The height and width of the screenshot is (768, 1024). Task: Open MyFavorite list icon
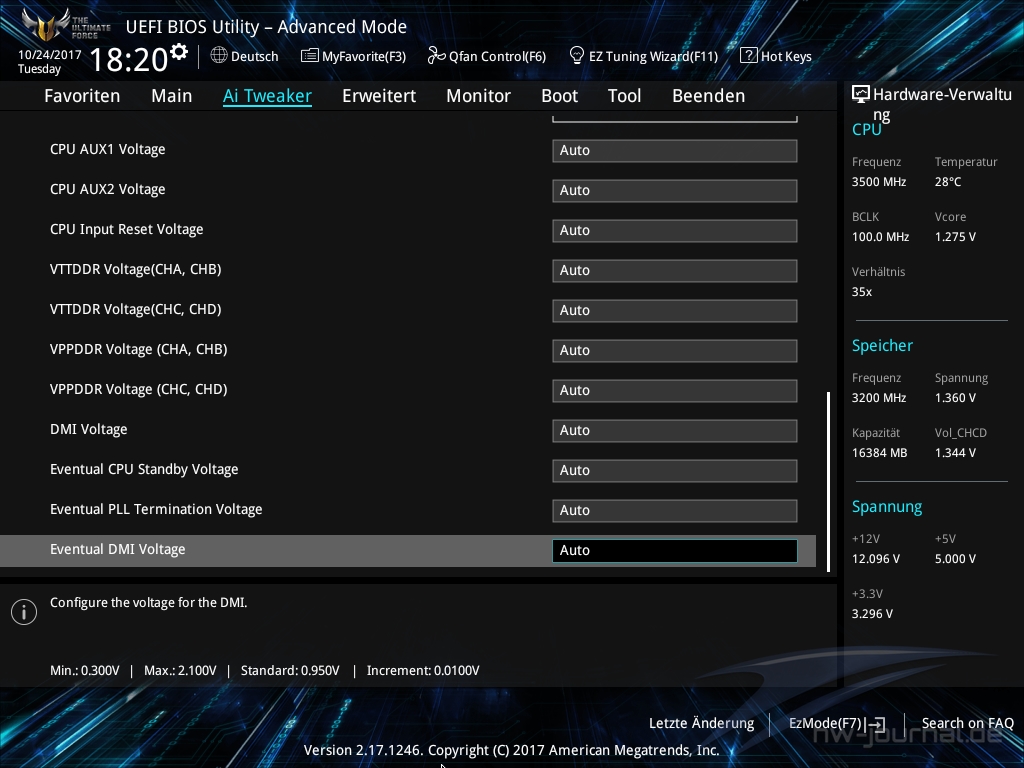(310, 56)
